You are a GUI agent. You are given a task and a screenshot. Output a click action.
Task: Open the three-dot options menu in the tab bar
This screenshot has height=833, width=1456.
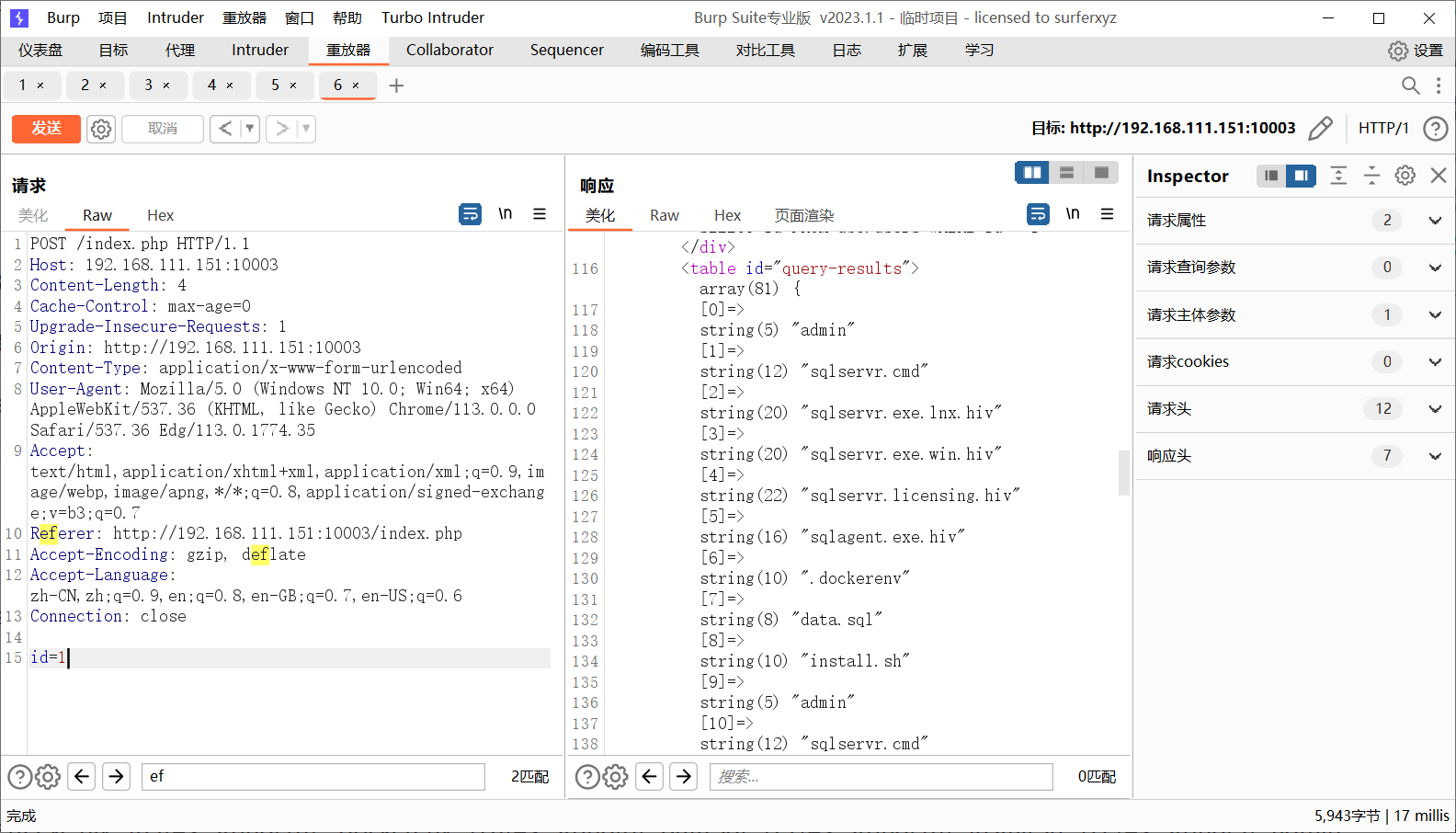coord(1439,86)
